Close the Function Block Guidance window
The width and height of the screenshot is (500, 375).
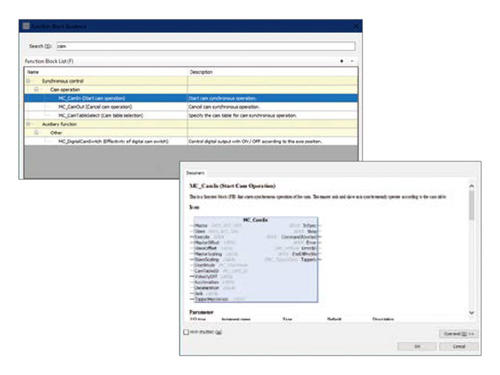356,26
